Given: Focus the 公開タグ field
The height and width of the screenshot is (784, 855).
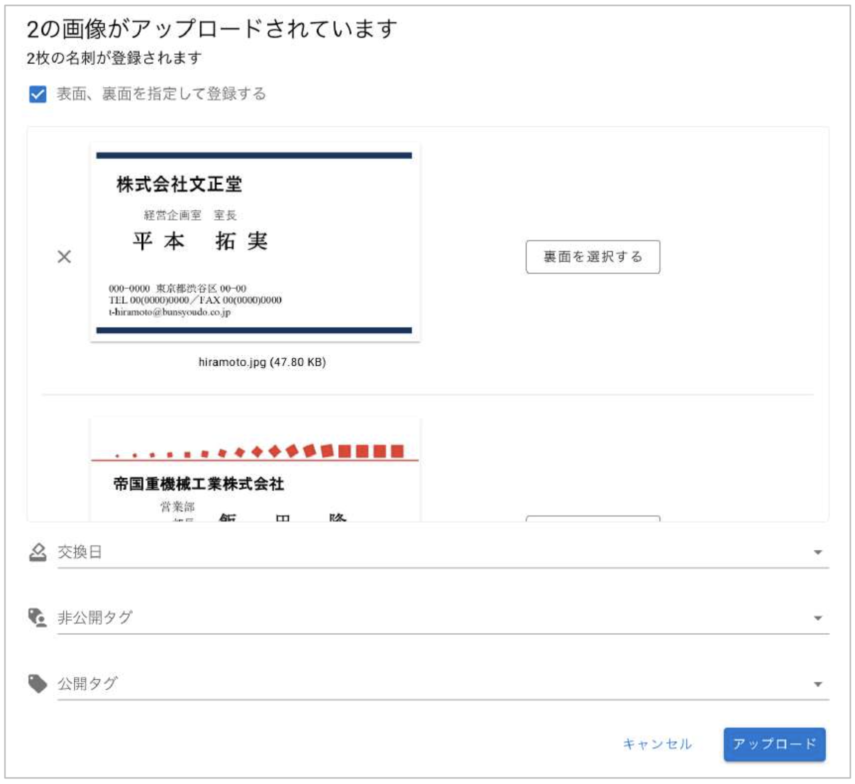Looking at the screenshot, I should (x=443, y=684).
